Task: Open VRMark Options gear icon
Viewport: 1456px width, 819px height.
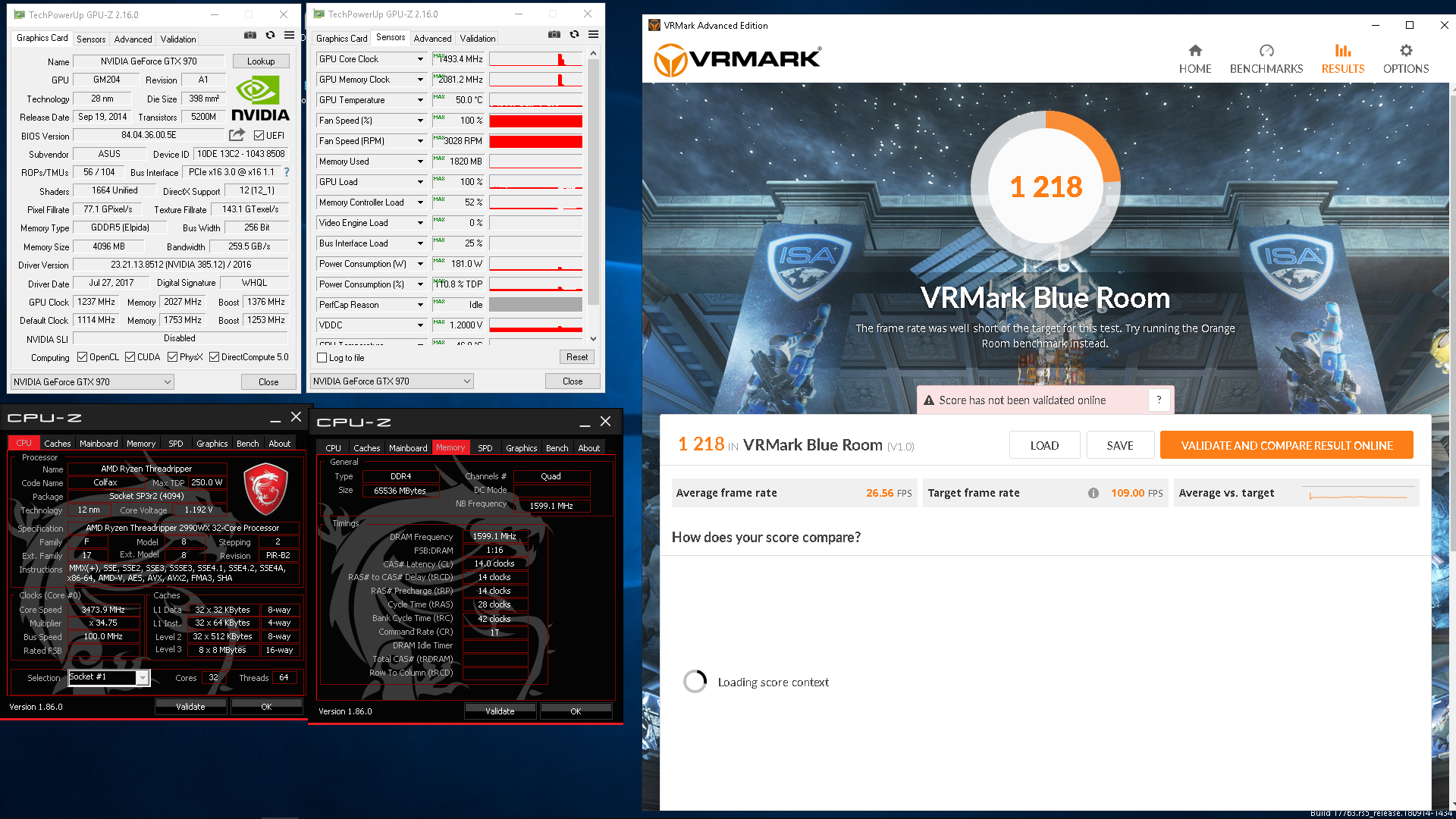Action: [x=1406, y=51]
